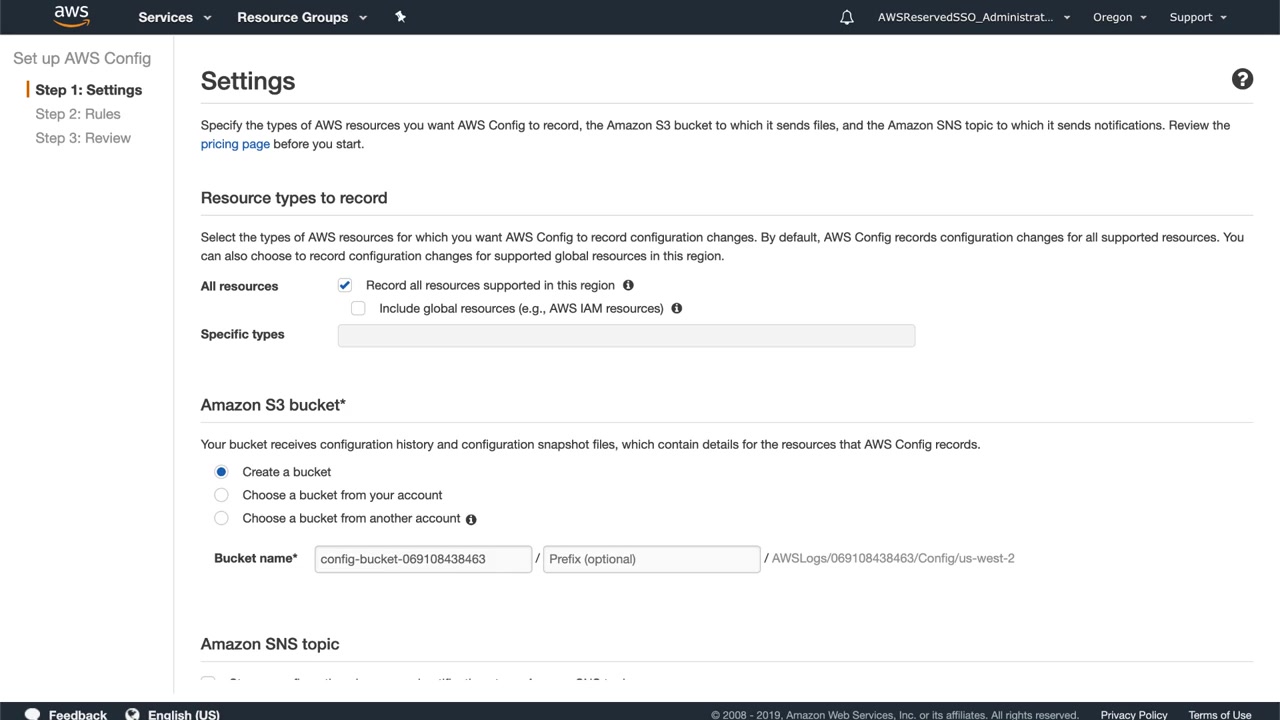The height and width of the screenshot is (720, 1280).
Task: Click the bucket Prefix (optional) field
Action: coord(651,559)
